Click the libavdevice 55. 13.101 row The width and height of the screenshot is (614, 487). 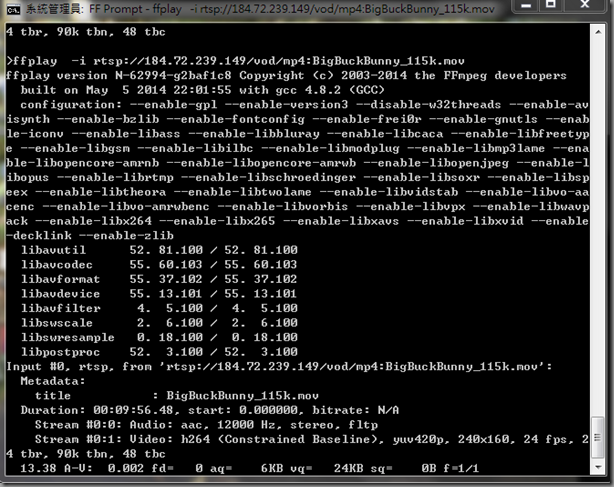point(159,294)
